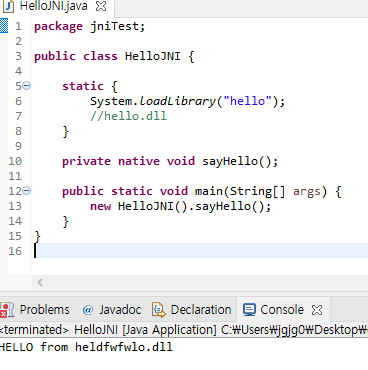Click 'HelloJNI()' constructor call on line 13
This screenshot has width=368, height=370.
pyautogui.click(x=153, y=206)
